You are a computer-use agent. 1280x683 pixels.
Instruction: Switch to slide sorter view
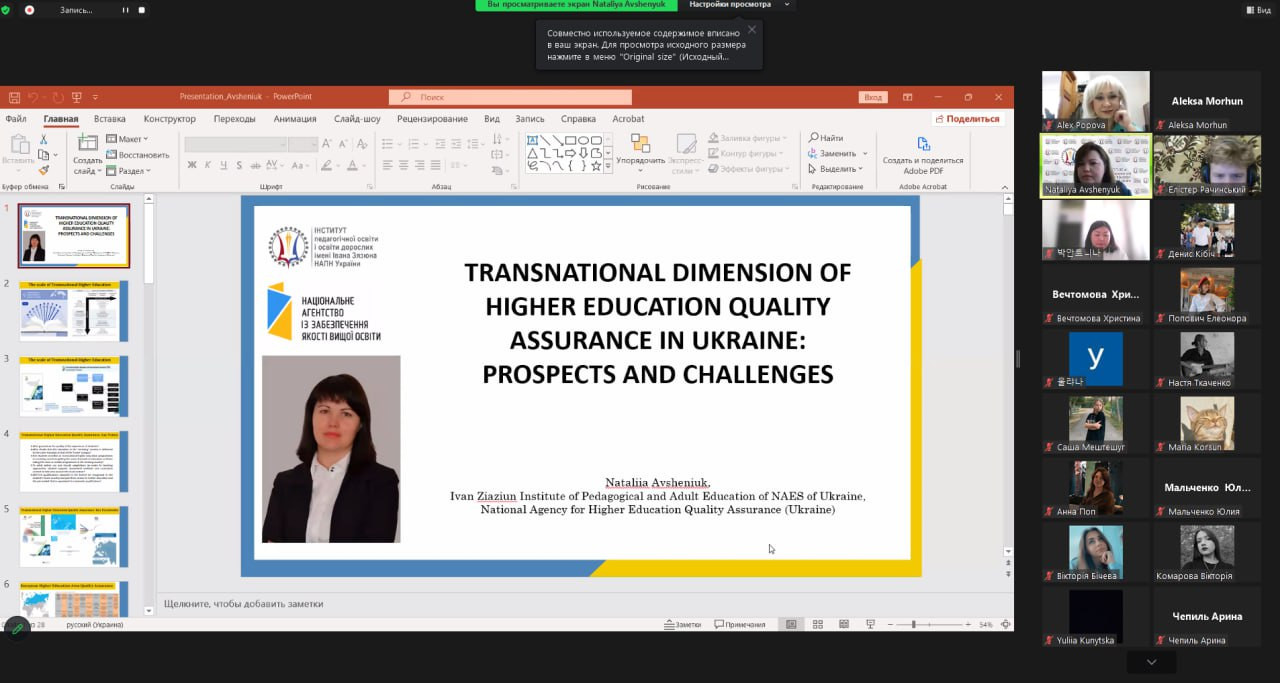point(817,625)
